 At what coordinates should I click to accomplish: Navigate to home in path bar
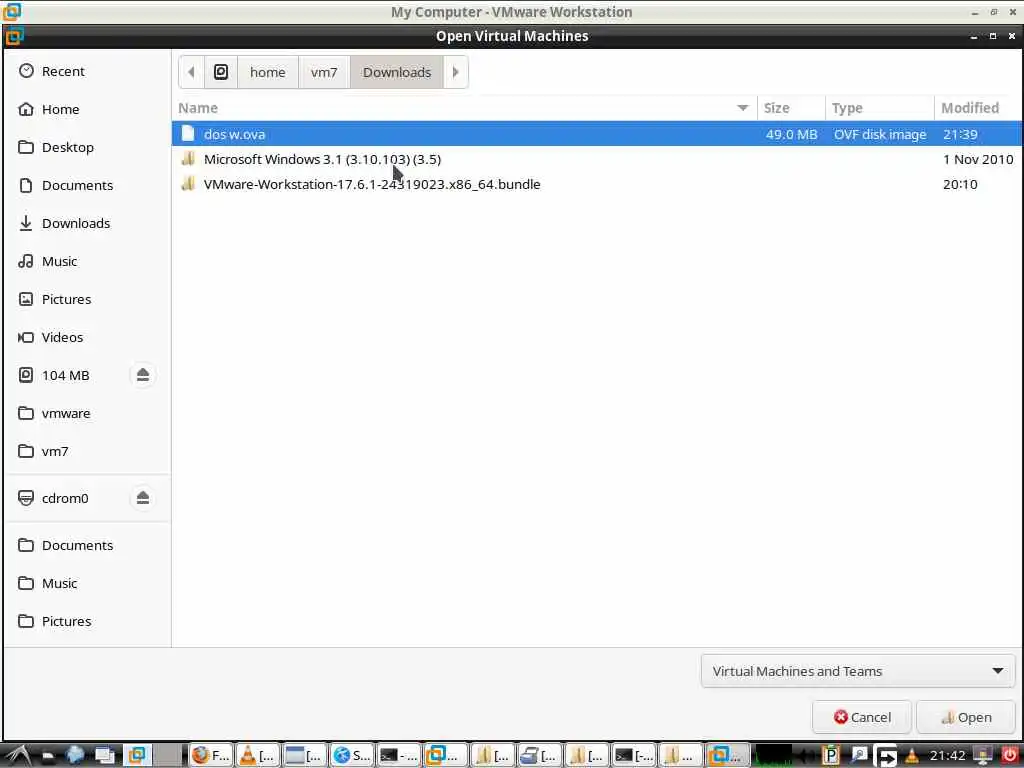(268, 72)
